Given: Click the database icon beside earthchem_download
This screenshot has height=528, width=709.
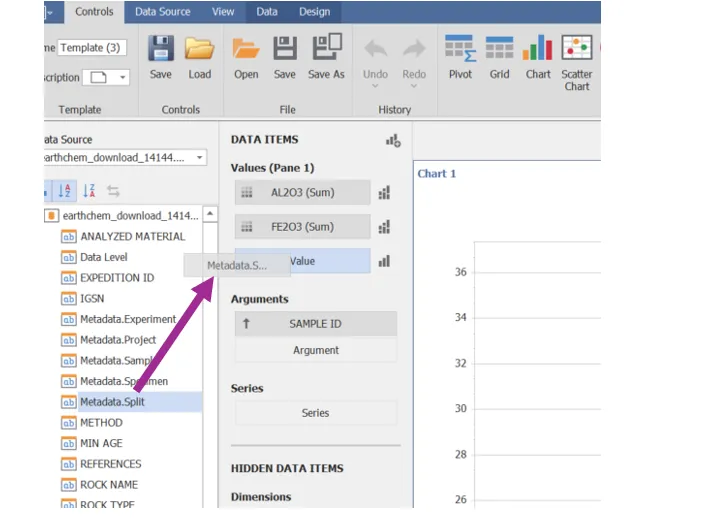Looking at the screenshot, I should tap(52, 216).
